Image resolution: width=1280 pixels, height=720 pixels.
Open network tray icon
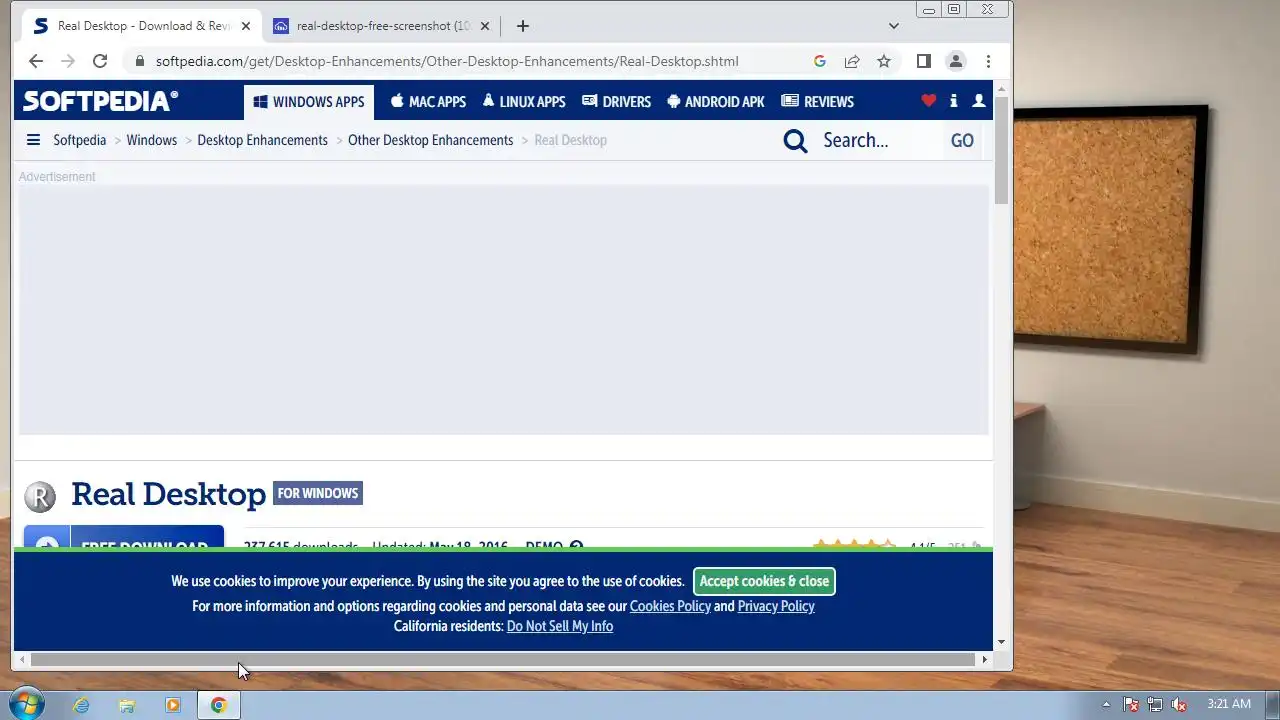1155,704
